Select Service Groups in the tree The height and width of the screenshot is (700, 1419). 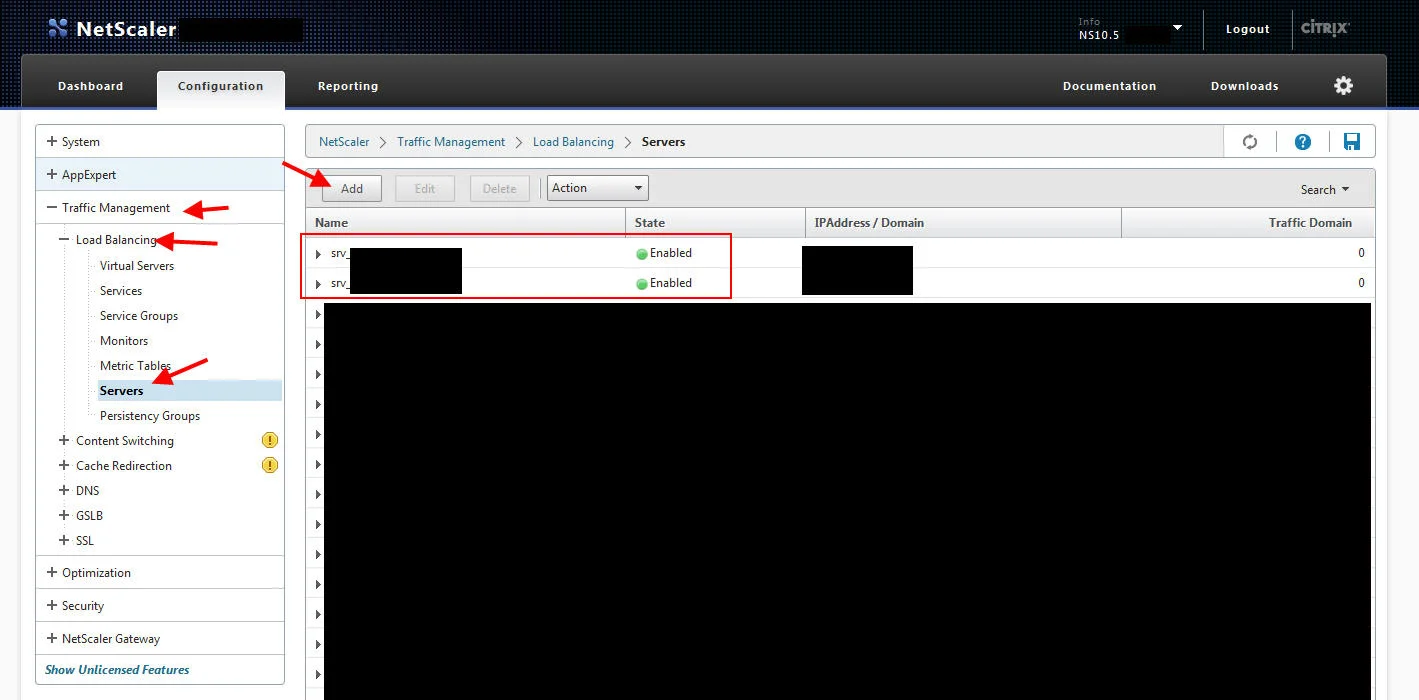(139, 316)
